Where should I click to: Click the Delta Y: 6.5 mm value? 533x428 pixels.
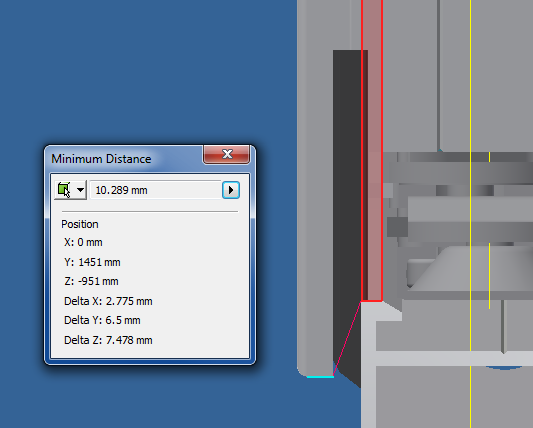[102, 320]
